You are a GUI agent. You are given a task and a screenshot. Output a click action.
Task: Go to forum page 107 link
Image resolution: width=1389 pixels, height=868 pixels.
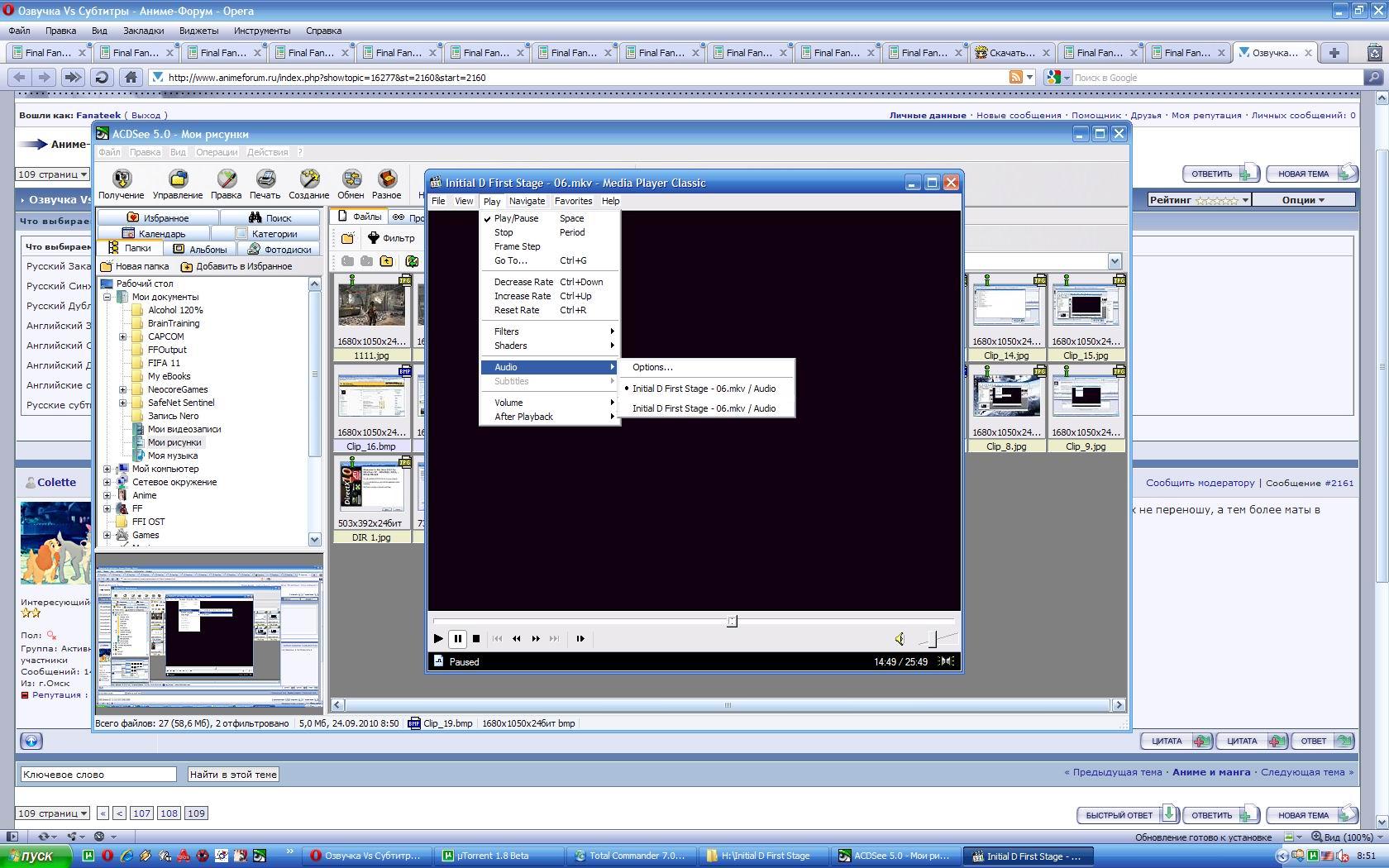(x=141, y=813)
